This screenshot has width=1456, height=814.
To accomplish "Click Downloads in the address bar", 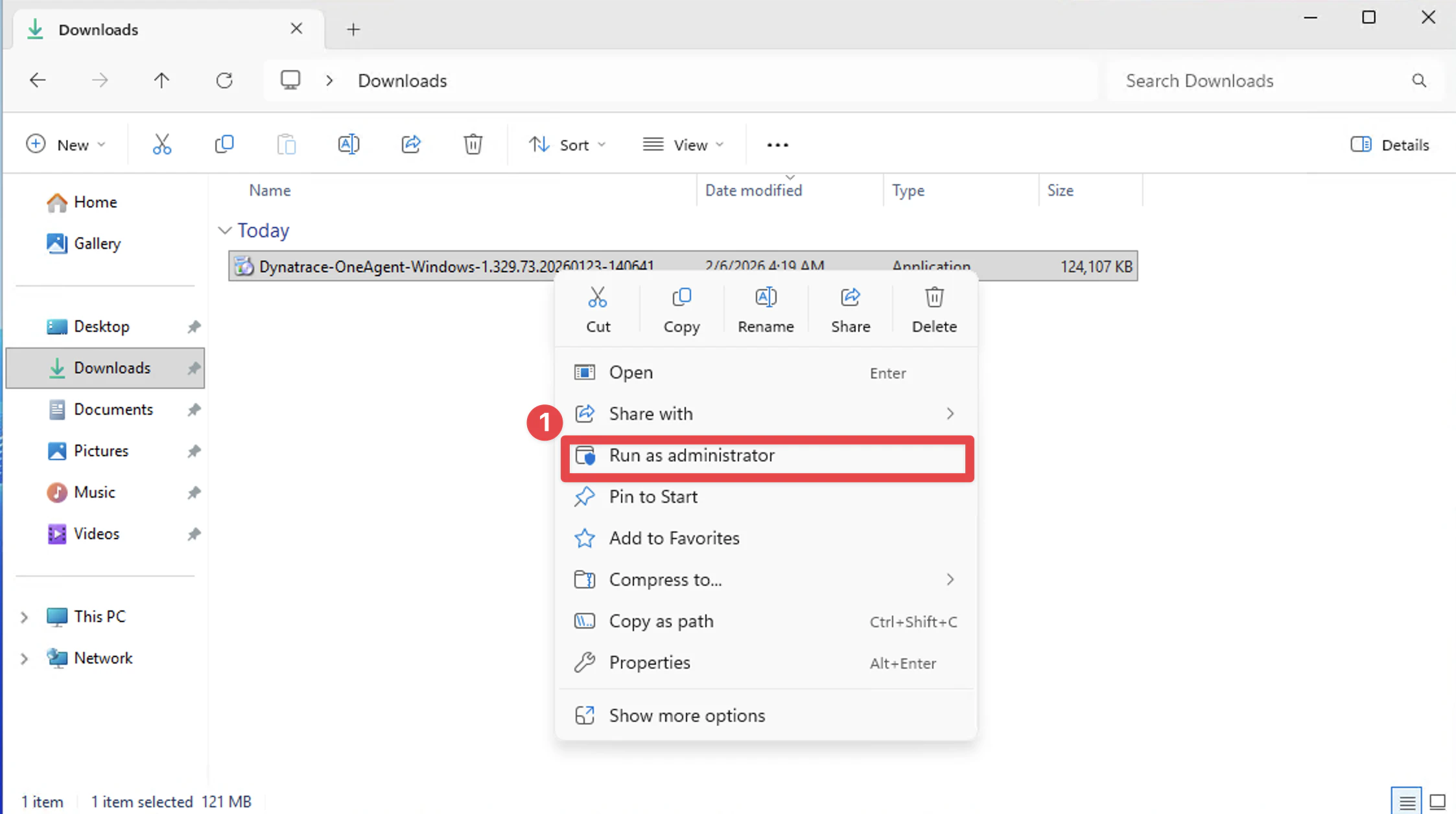I will pos(402,81).
